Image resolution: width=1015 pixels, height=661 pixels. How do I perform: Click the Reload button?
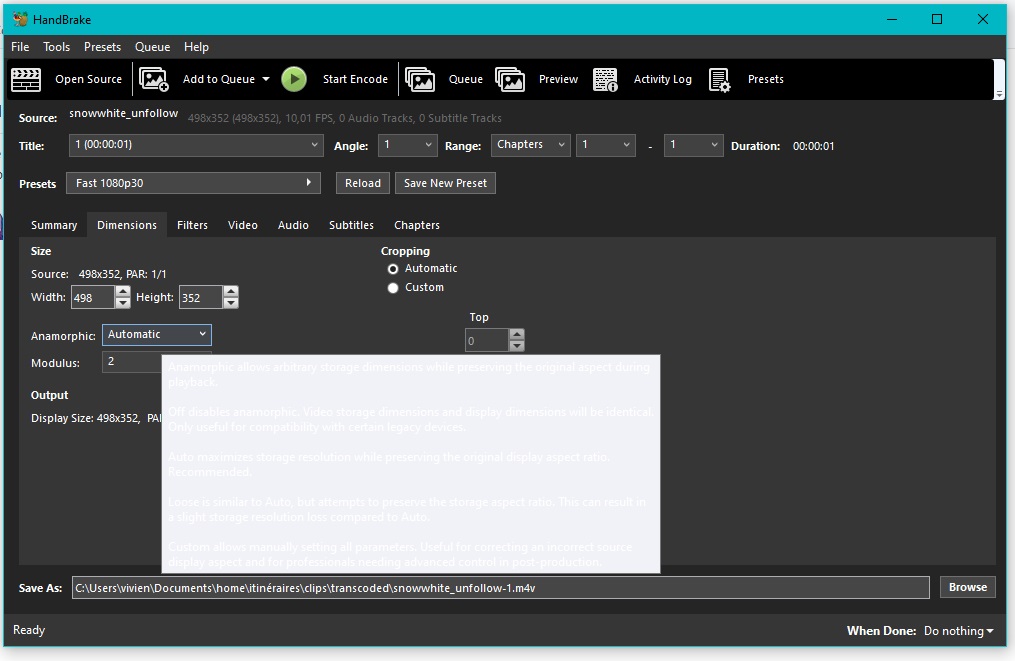362,183
